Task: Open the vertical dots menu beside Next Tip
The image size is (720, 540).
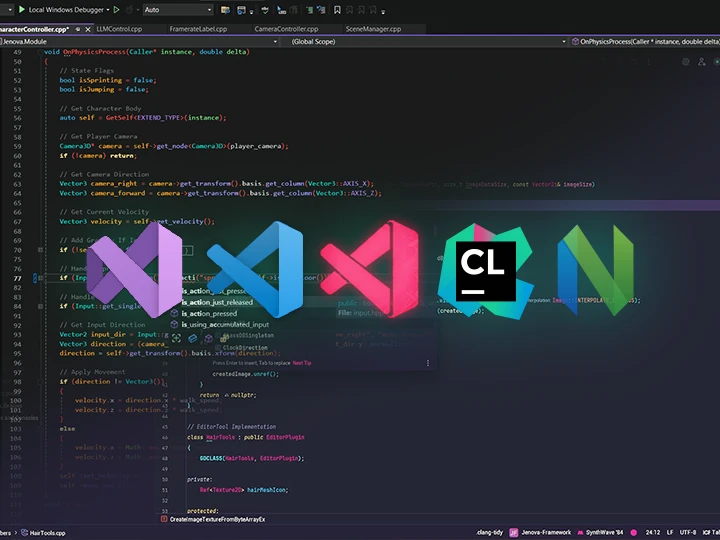Action: (428, 363)
